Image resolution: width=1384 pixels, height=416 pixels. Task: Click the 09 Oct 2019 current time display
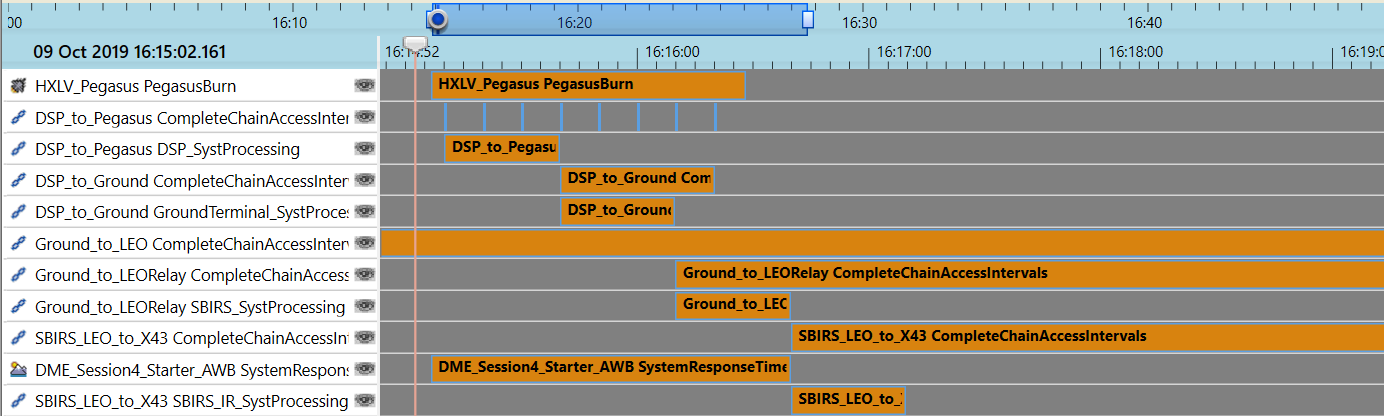(130, 53)
